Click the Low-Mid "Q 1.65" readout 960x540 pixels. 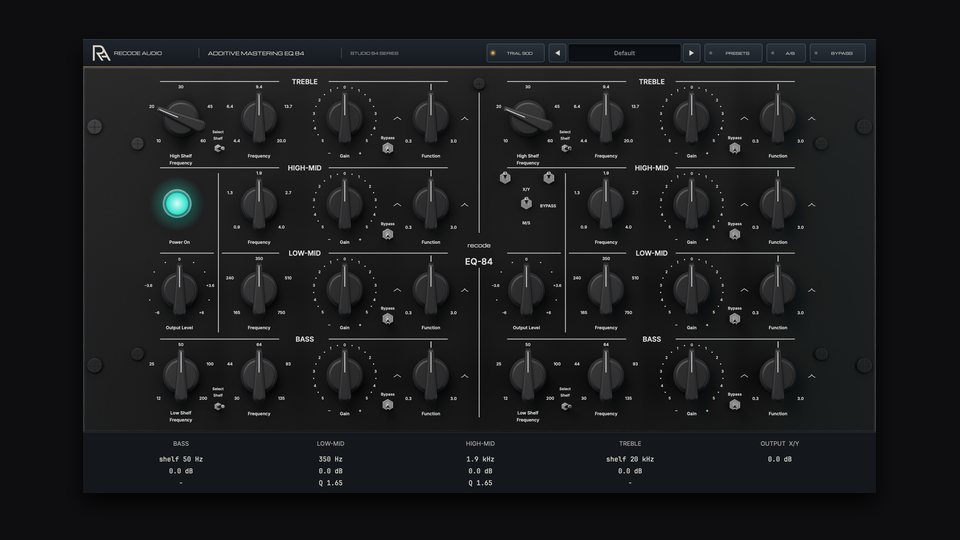point(331,483)
